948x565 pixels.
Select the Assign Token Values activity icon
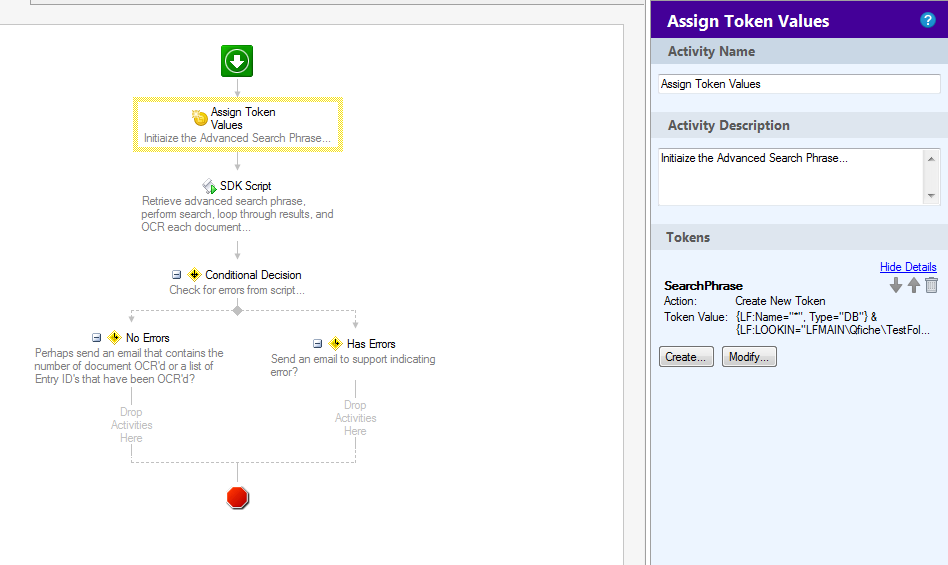click(200, 117)
